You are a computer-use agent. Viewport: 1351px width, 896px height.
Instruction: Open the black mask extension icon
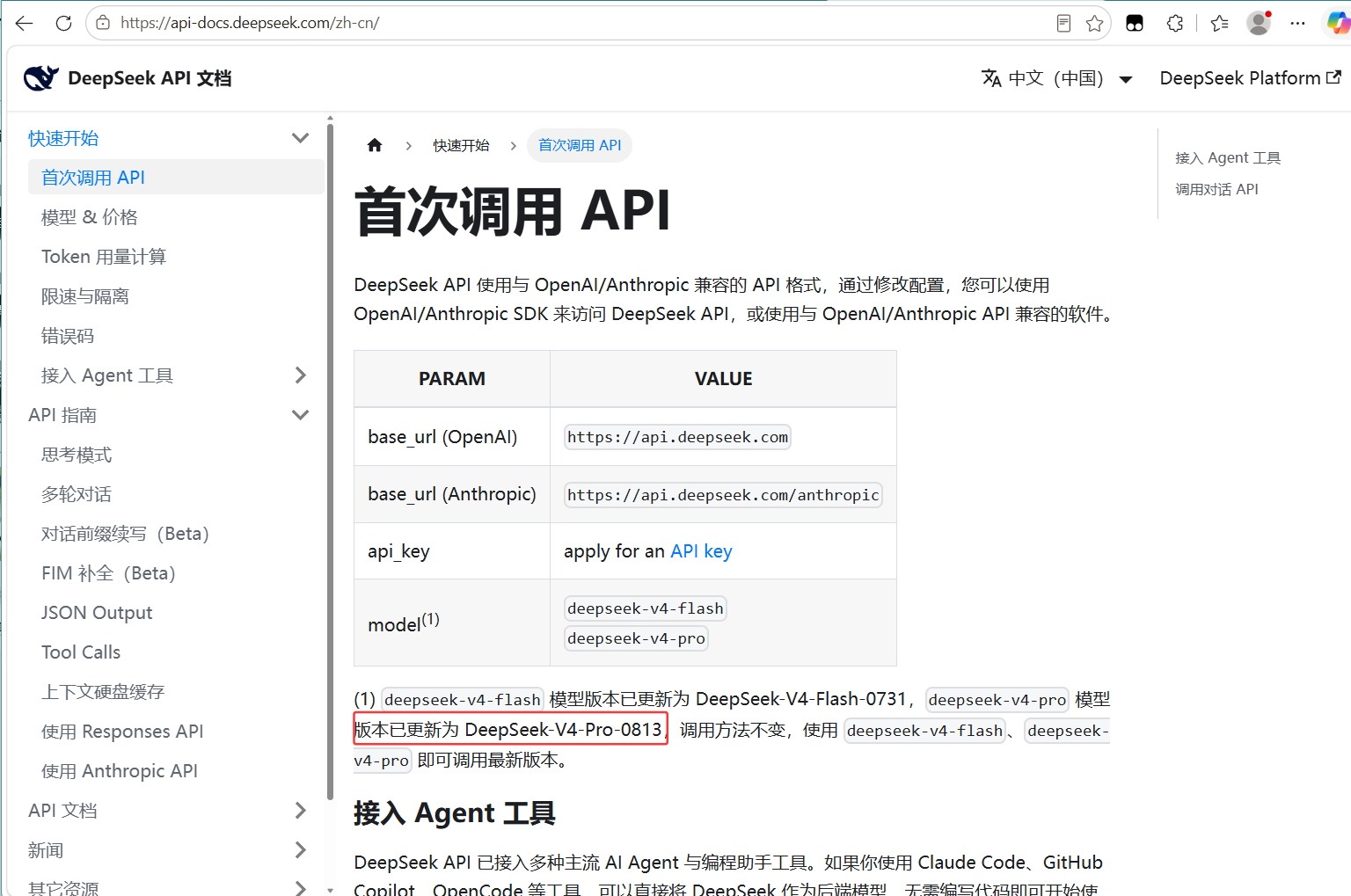[1135, 24]
